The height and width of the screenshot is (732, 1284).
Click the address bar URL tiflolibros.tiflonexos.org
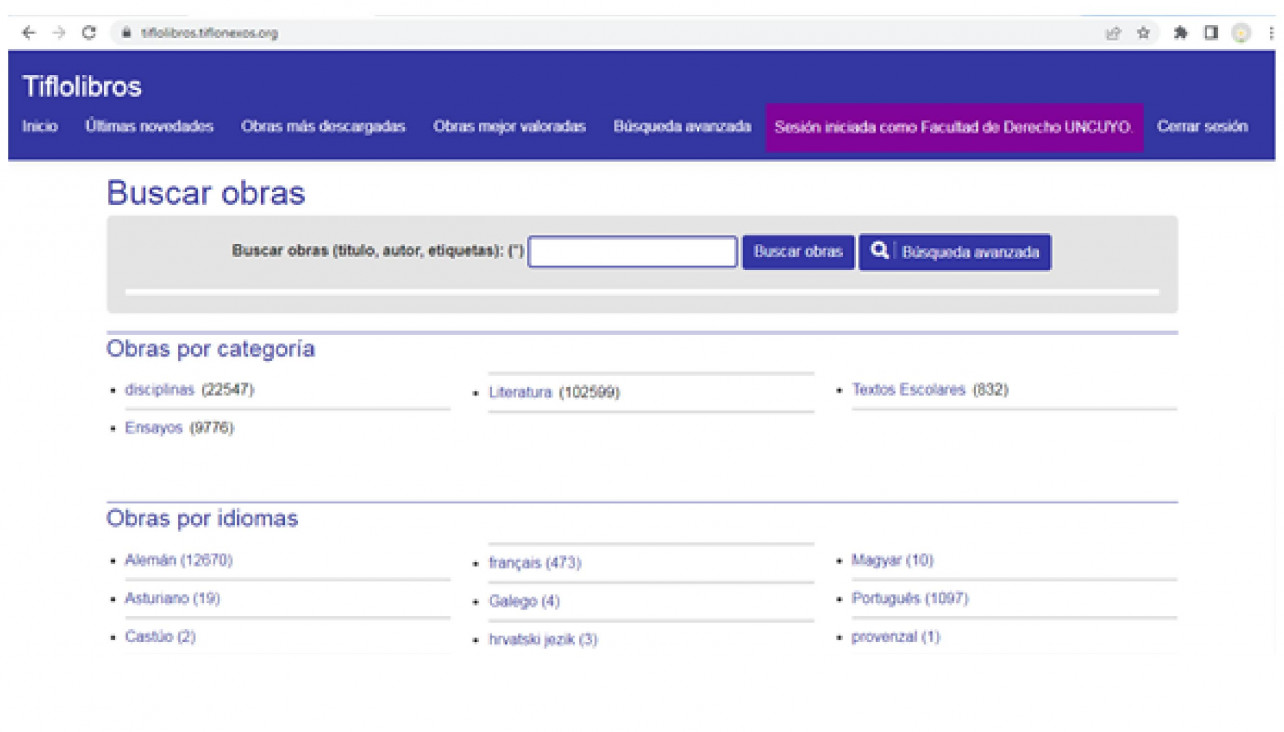coord(209,33)
